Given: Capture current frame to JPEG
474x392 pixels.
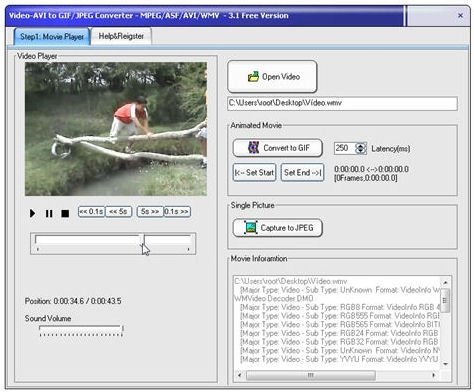Looking at the screenshot, I should (278, 228).
